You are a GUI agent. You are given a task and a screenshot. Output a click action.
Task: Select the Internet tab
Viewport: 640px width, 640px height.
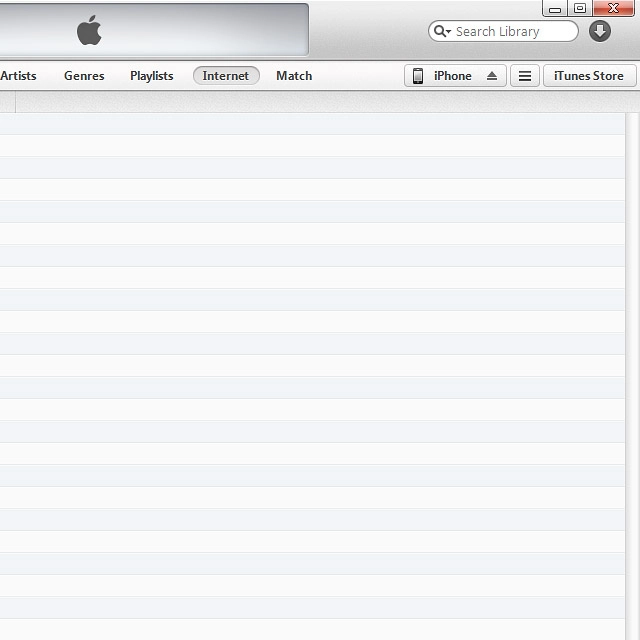click(x=226, y=76)
